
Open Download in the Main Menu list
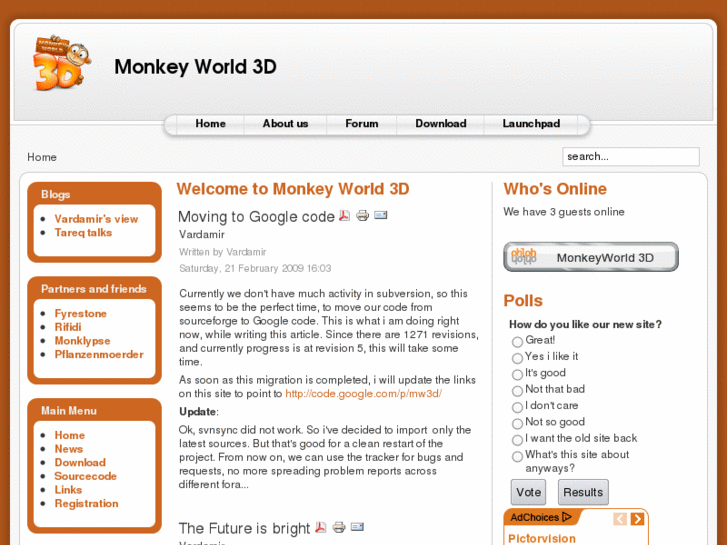pyautogui.click(x=80, y=462)
